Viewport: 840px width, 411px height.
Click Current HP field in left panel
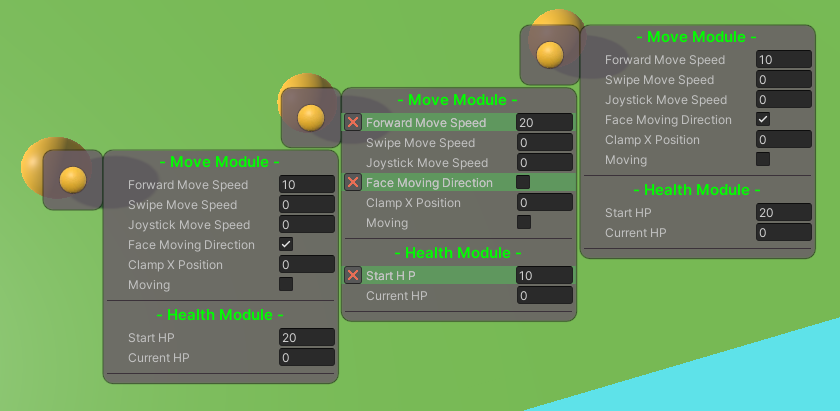pyautogui.click(x=307, y=357)
